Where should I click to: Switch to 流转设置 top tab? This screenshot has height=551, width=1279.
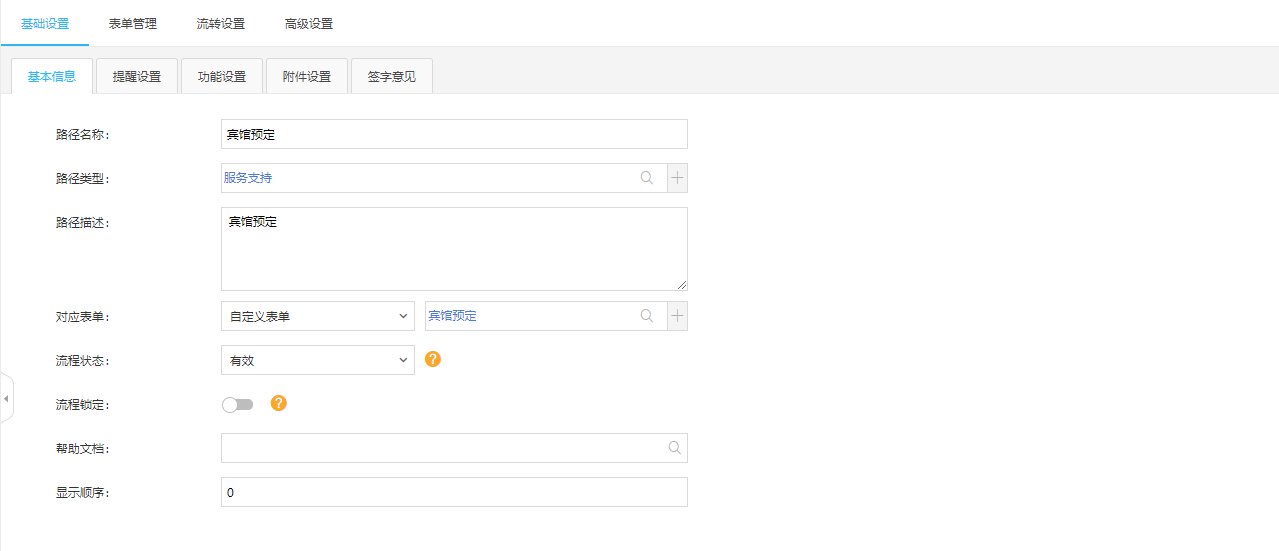tap(221, 24)
